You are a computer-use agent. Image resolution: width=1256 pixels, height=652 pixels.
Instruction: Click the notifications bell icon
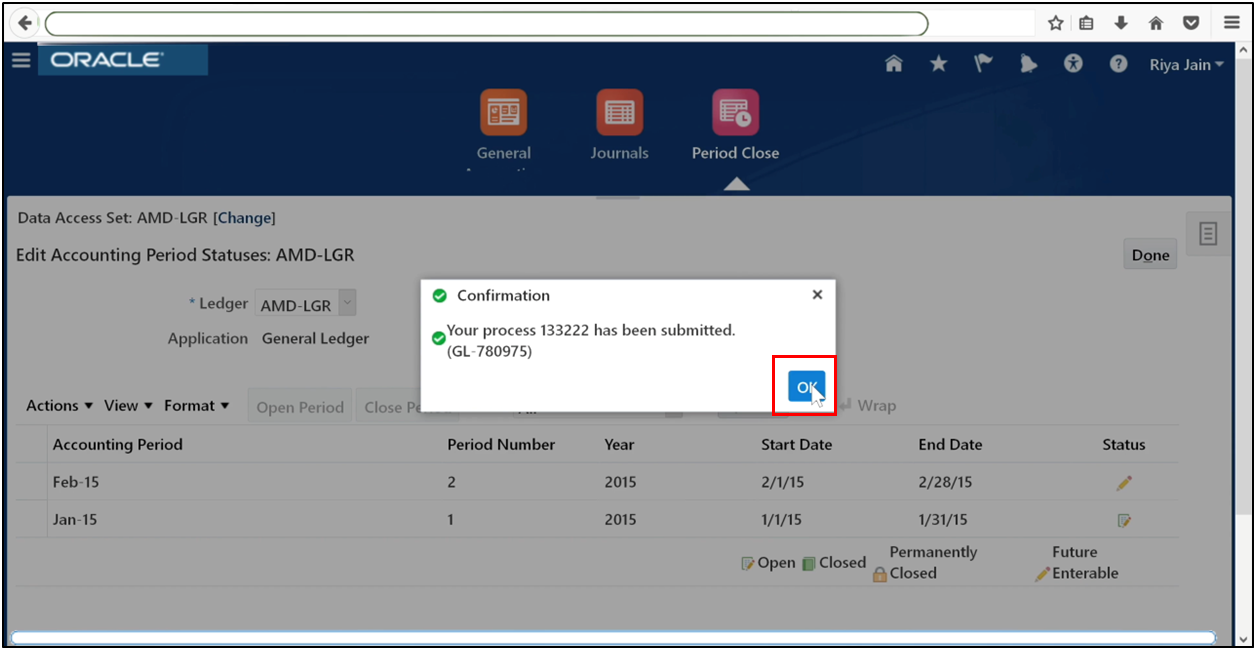(x=1028, y=63)
